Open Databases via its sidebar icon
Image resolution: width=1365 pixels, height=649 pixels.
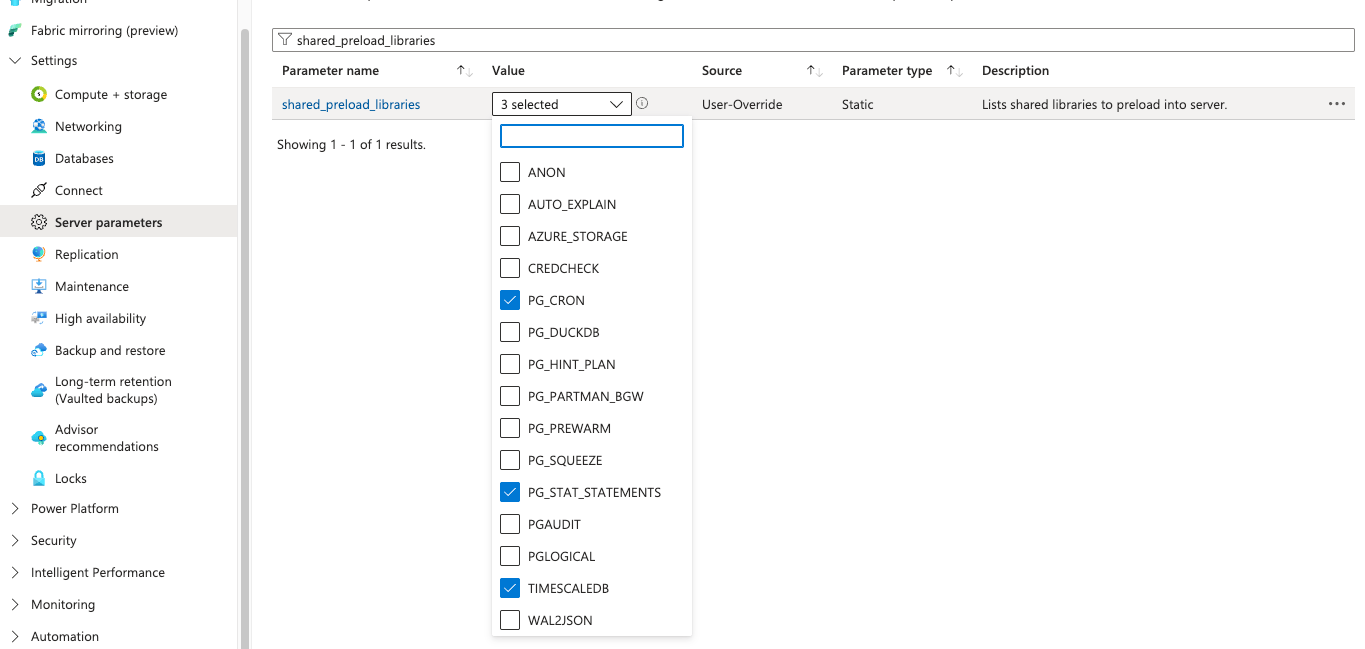coord(39,159)
